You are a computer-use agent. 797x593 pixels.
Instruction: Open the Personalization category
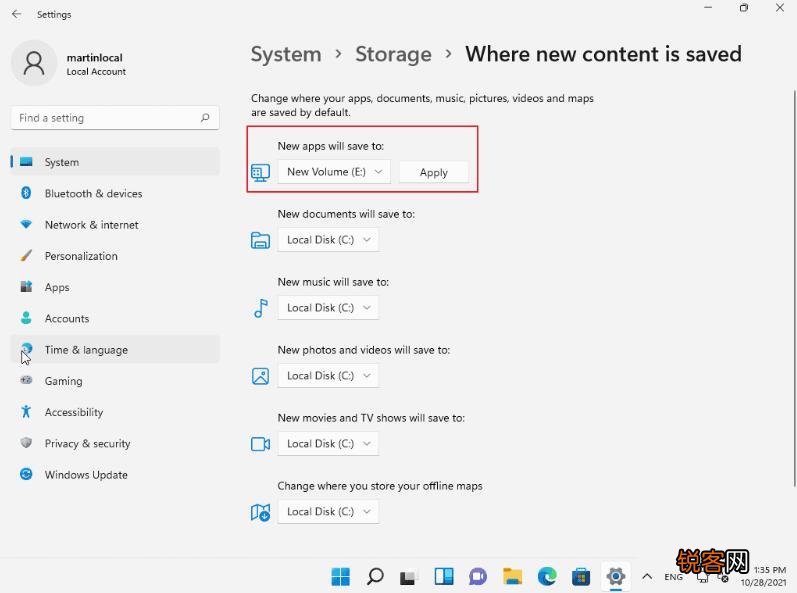115,256
